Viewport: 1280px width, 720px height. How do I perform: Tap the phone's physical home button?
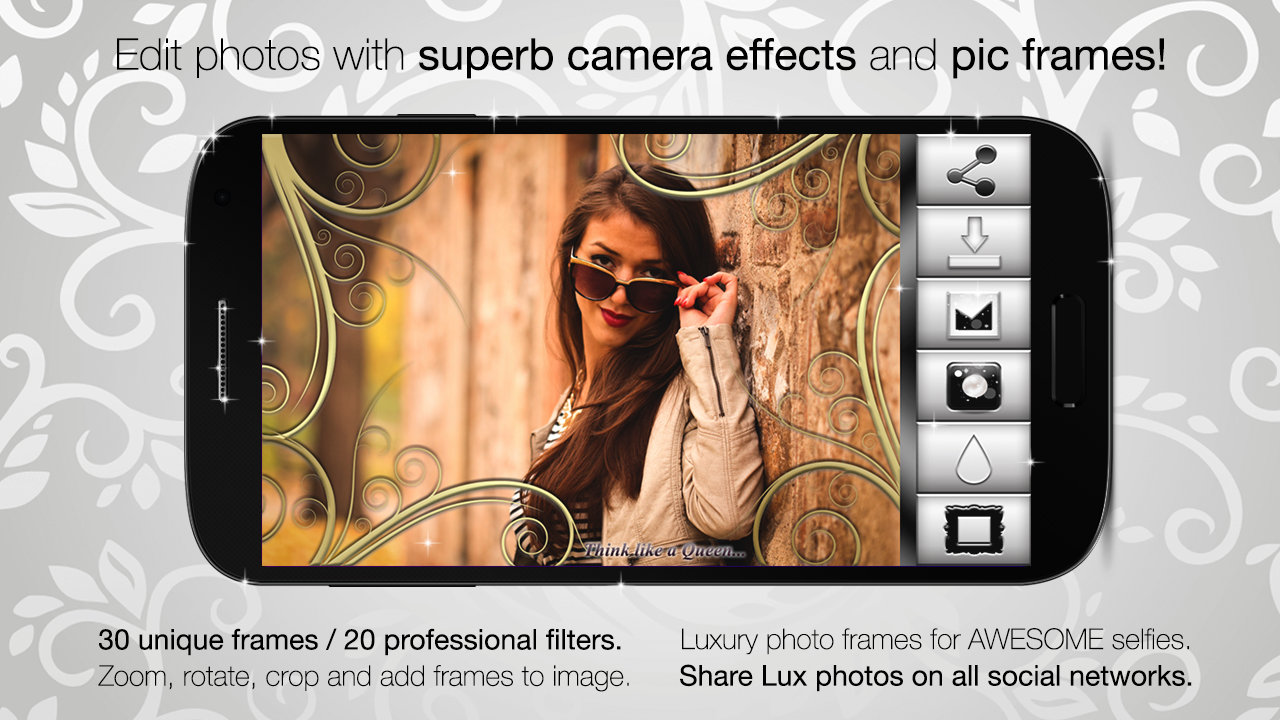[1068, 349]
